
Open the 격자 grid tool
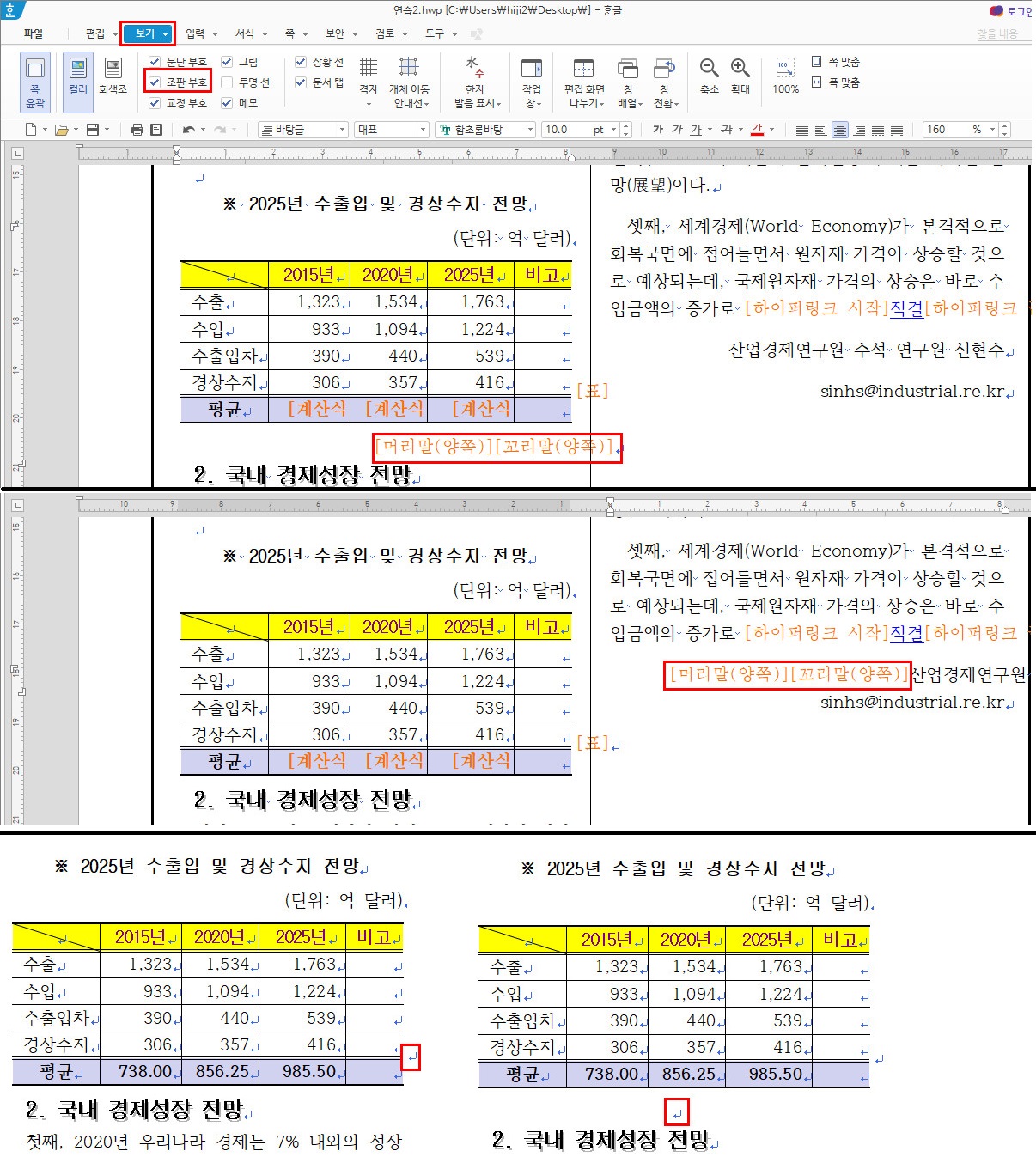pyautogui.click(x=369, y=82)
